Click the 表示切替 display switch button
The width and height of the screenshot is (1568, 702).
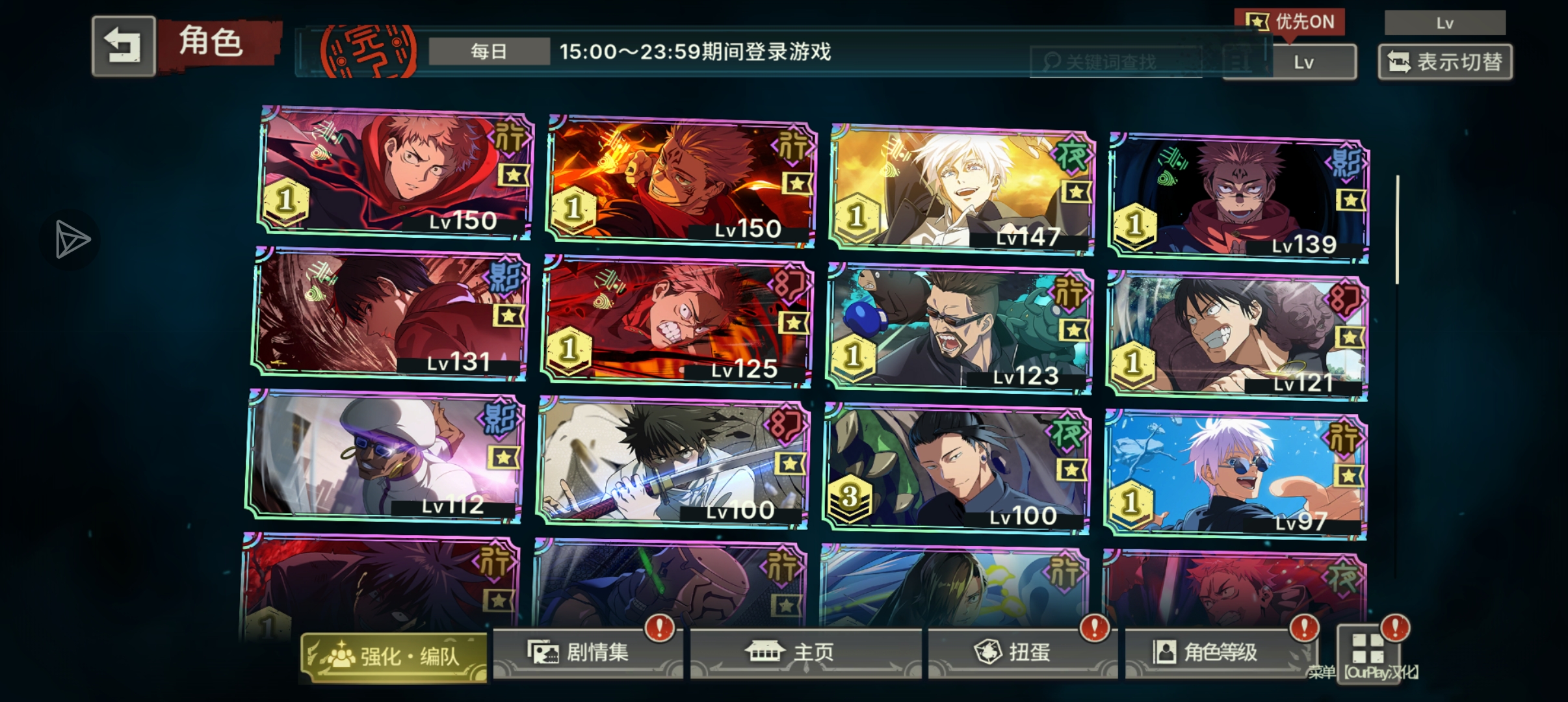1444,62
